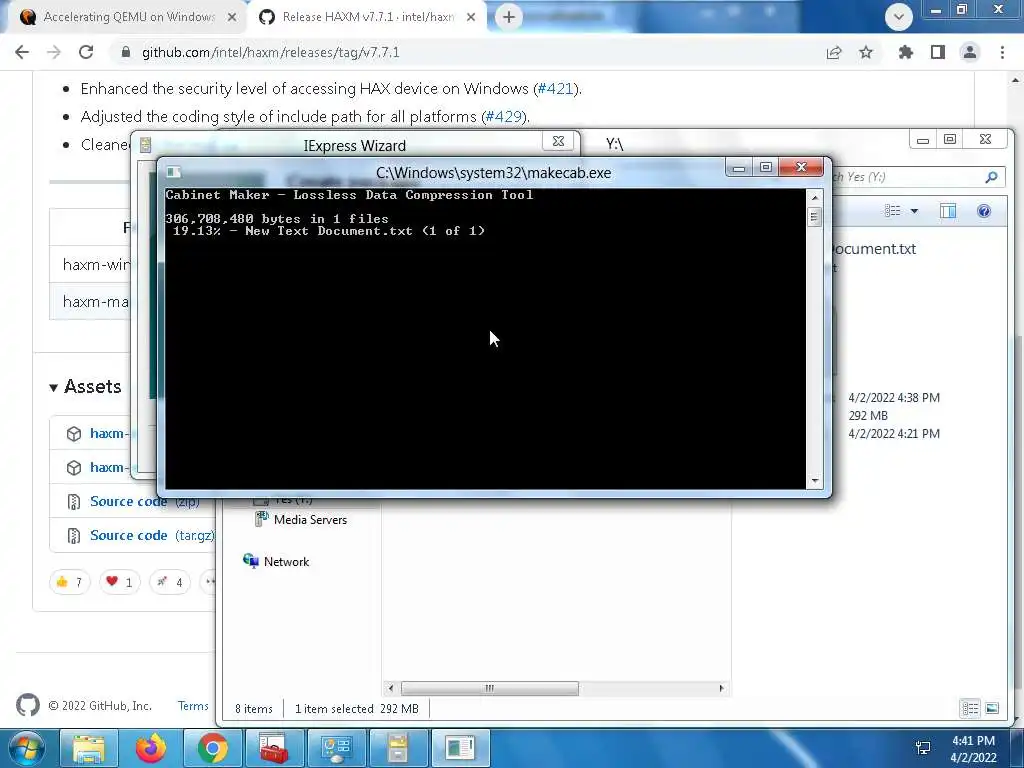The image size is (1024, 768).
Task: Open pull request link #421
Action: point(555,89)
